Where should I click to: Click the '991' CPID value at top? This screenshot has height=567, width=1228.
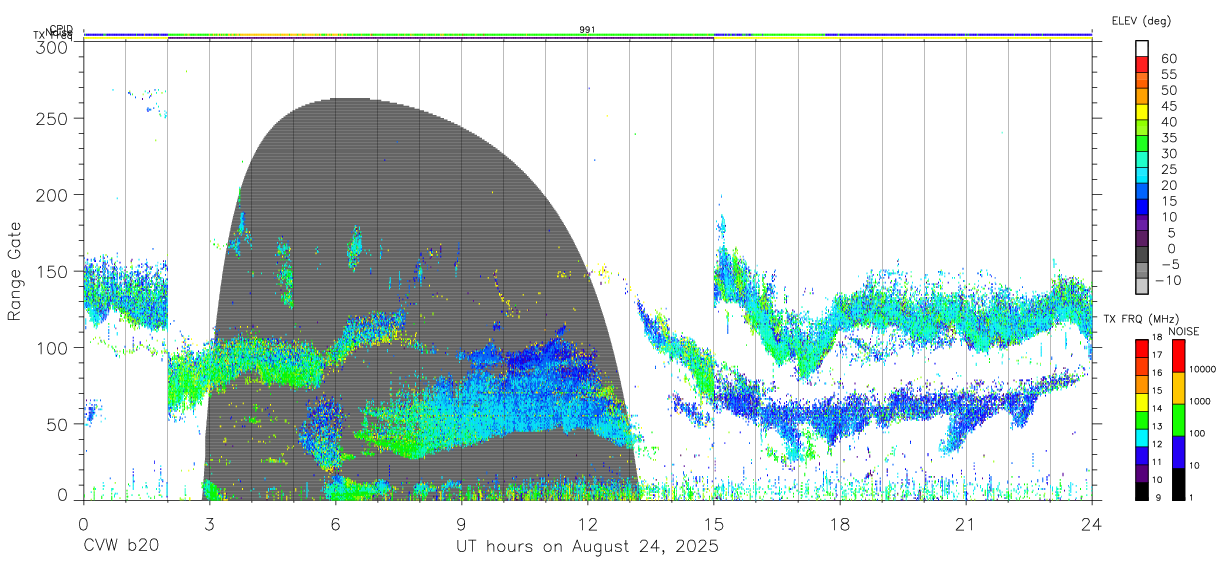pyautogui.click(x=587, y=30)
